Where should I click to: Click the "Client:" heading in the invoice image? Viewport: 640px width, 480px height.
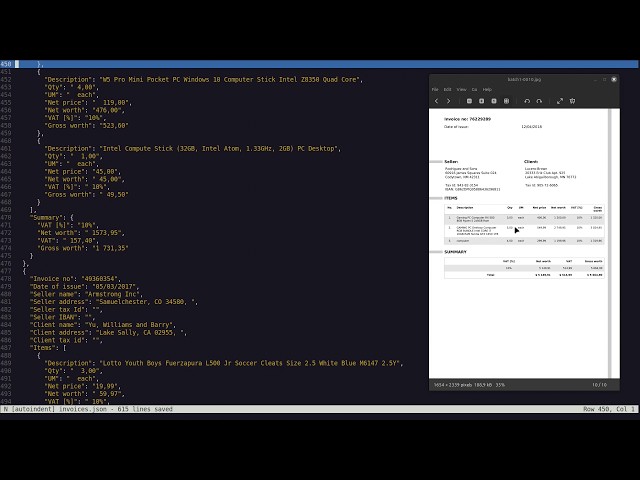[x=531, y=162]
